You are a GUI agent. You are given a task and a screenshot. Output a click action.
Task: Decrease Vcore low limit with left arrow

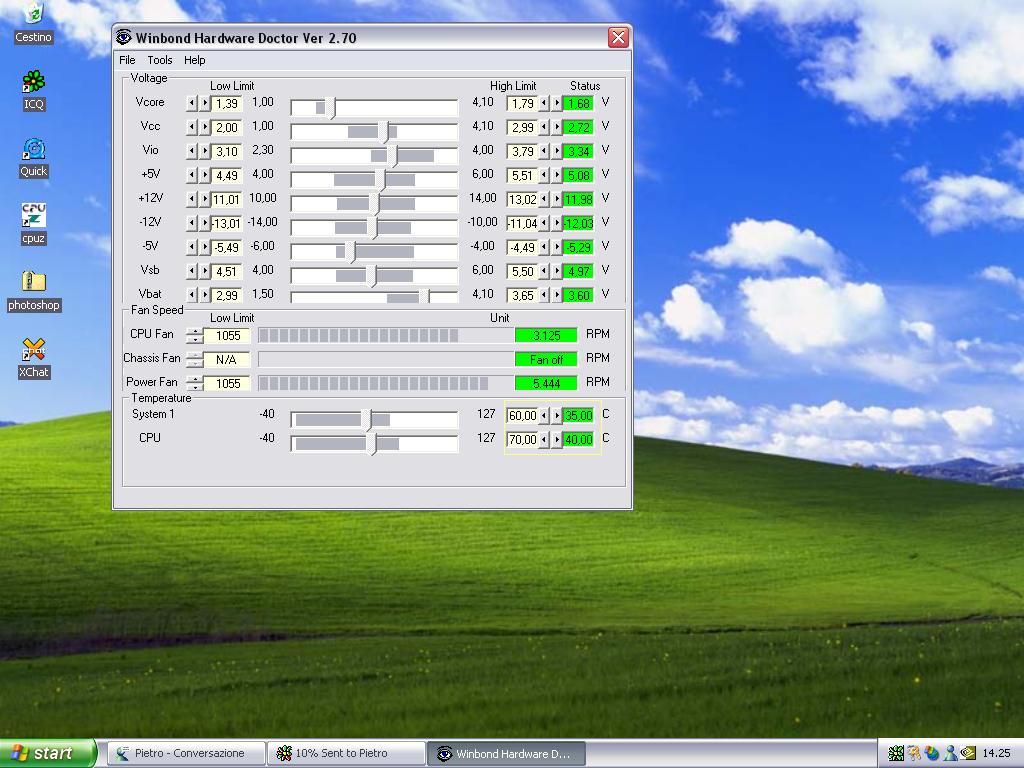click(191, 103)
